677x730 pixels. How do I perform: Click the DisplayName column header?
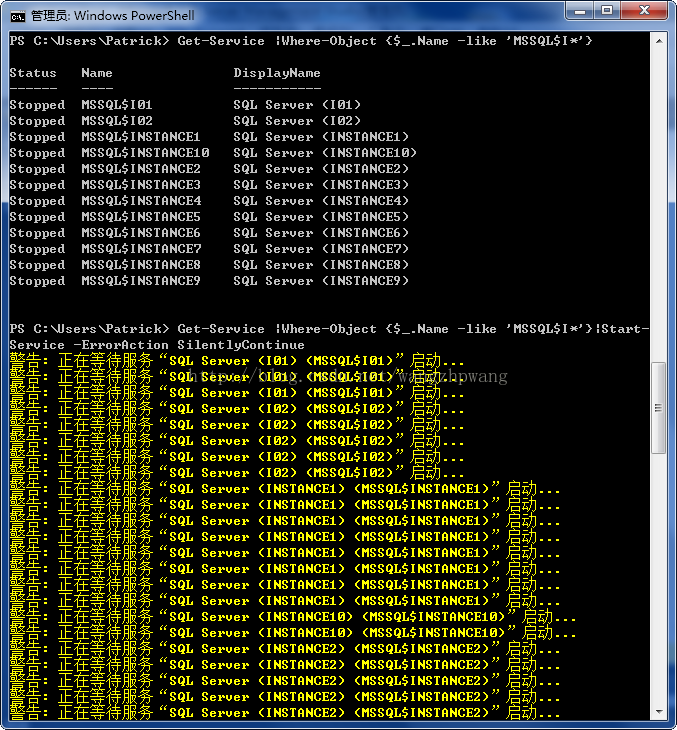click(277, 73)
